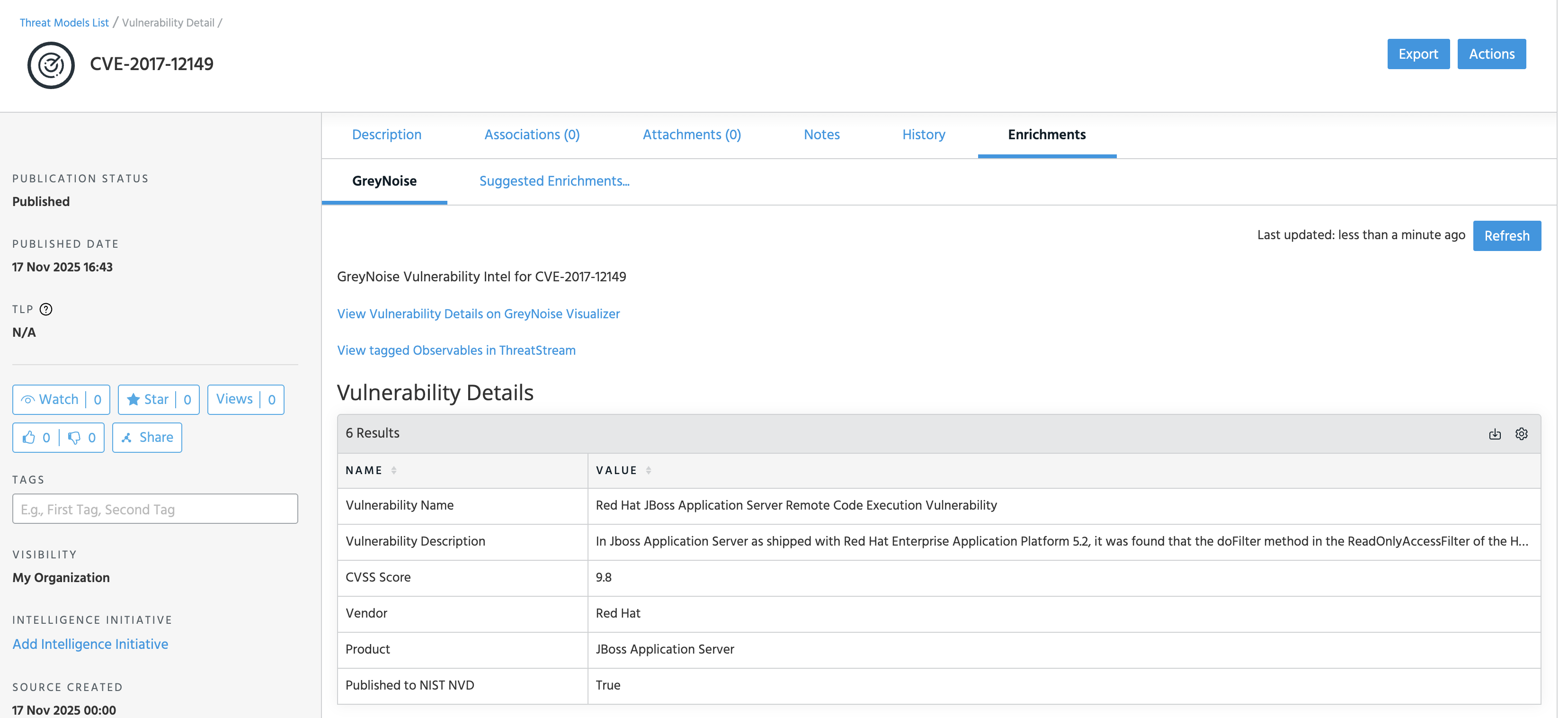This screenshot has height=718, width=1568.
Task: Open table settings gear icon
Action: click(1521, 434)
